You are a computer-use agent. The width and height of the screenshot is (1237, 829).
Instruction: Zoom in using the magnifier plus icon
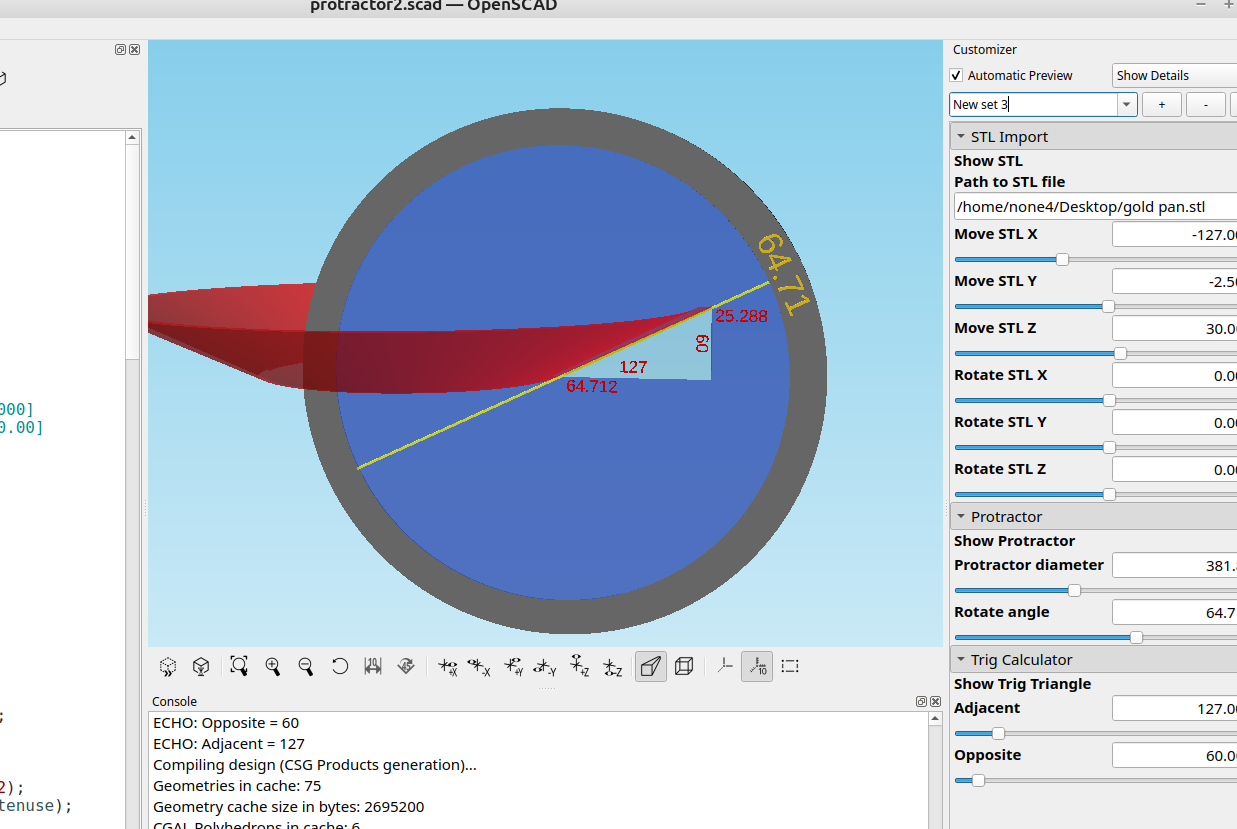272,666
